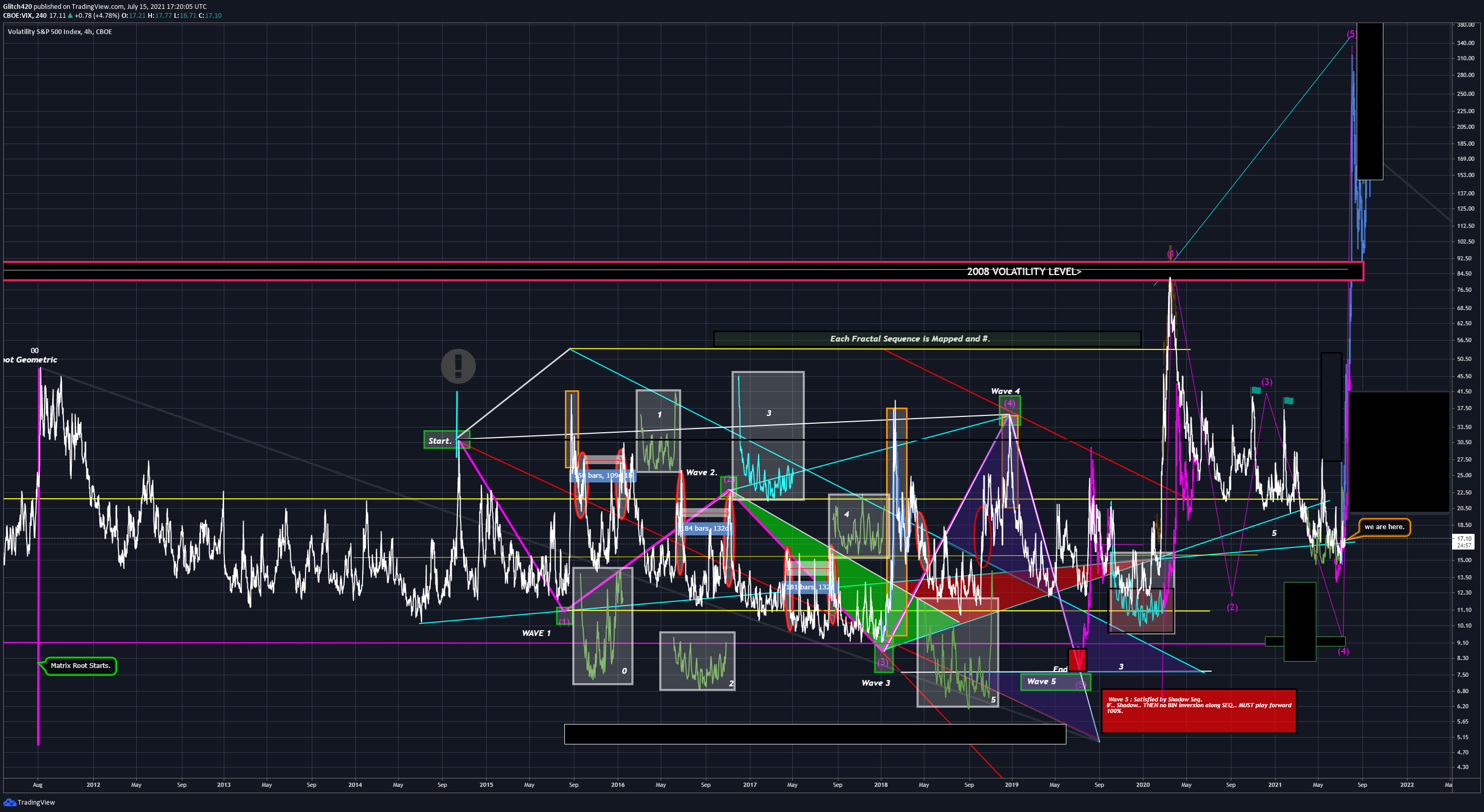Click the 'CBOE:VIX, 240' symbol text
This screenshot has width=1484, height=812.
[x=25, y=16]
